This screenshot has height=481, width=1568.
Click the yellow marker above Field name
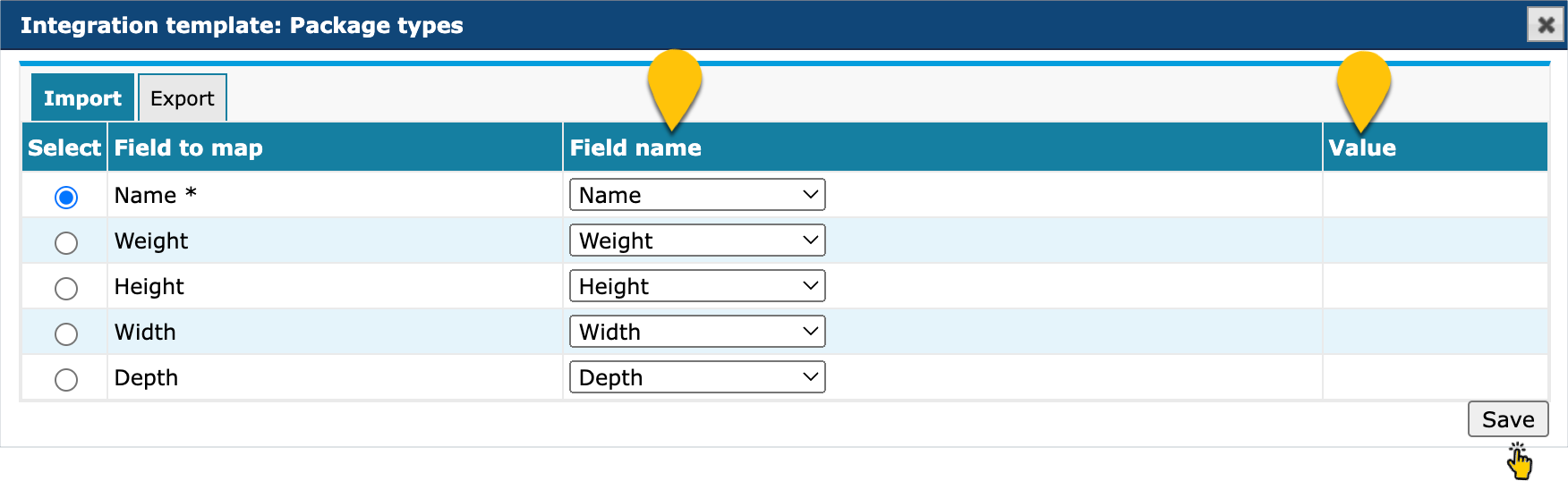[x=674, y=84]
